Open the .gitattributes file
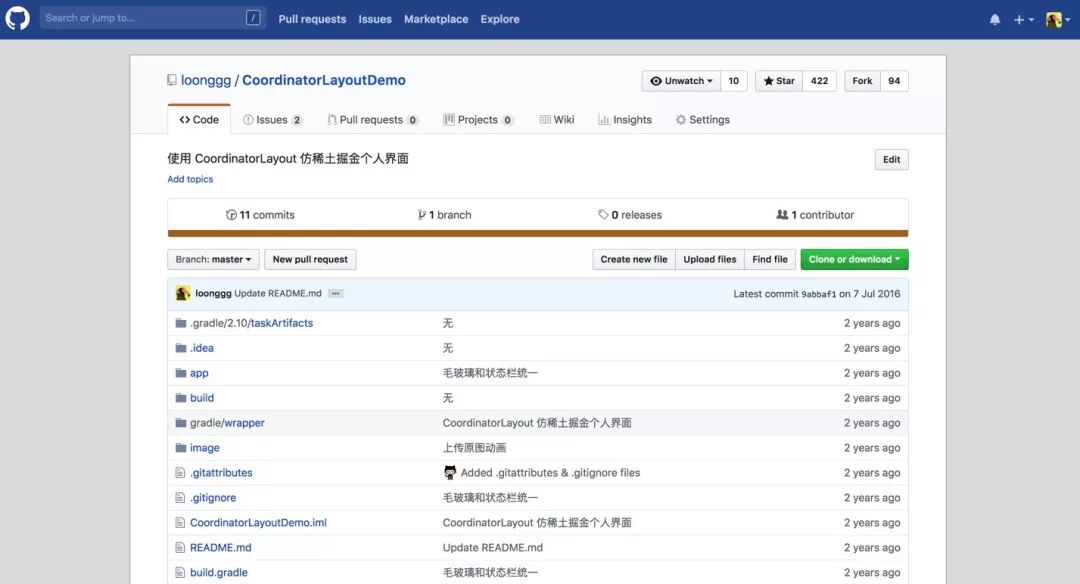The image size is (1080, 584). click(x=221, y=472)
